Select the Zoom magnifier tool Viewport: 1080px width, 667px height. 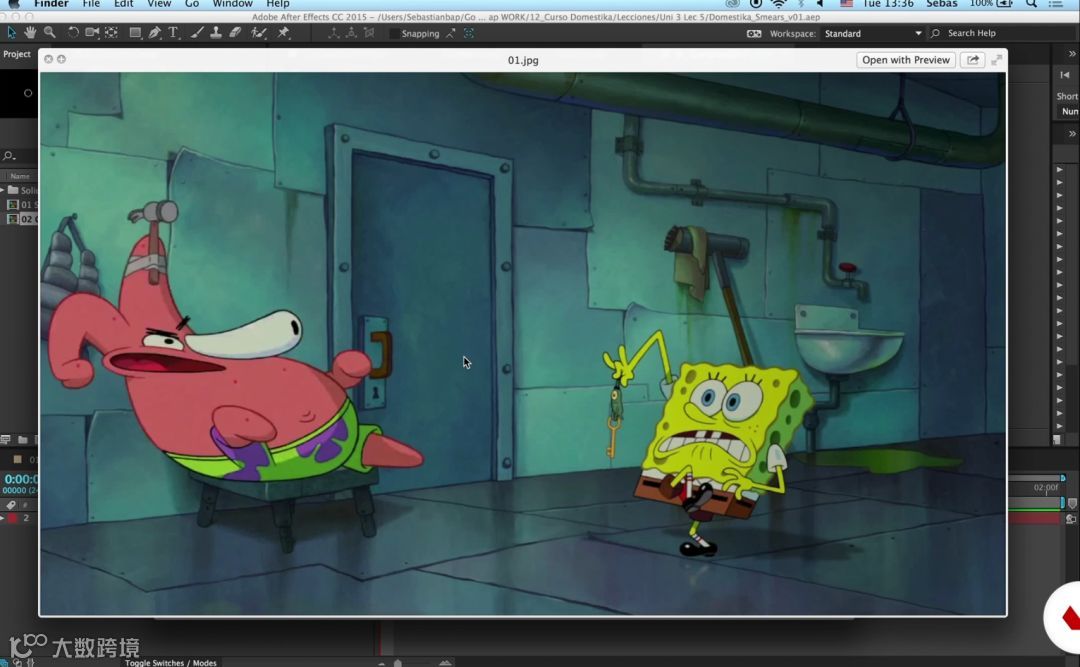50,32
